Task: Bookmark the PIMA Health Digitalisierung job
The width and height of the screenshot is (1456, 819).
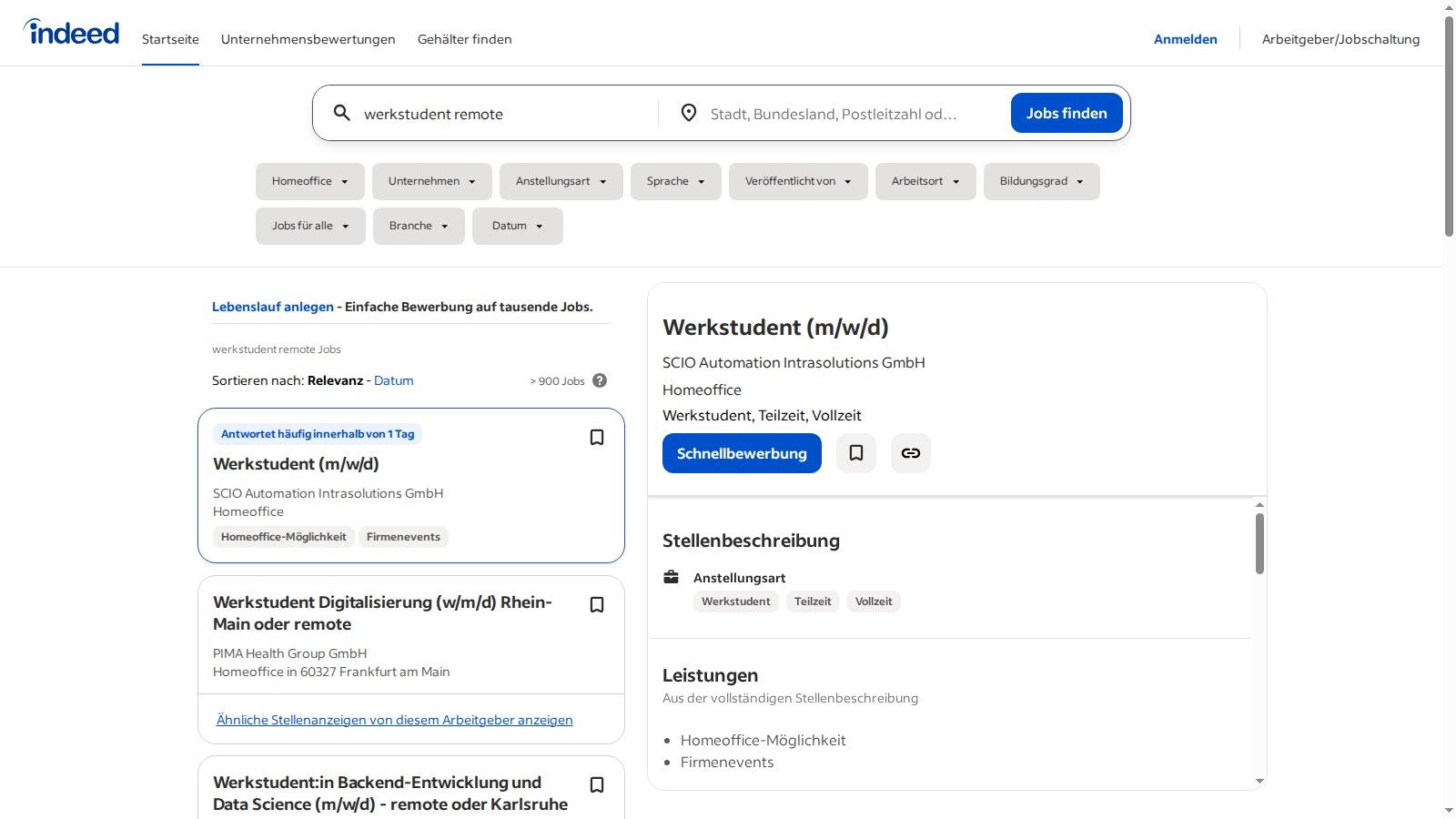Action: [x=597, y=605]
